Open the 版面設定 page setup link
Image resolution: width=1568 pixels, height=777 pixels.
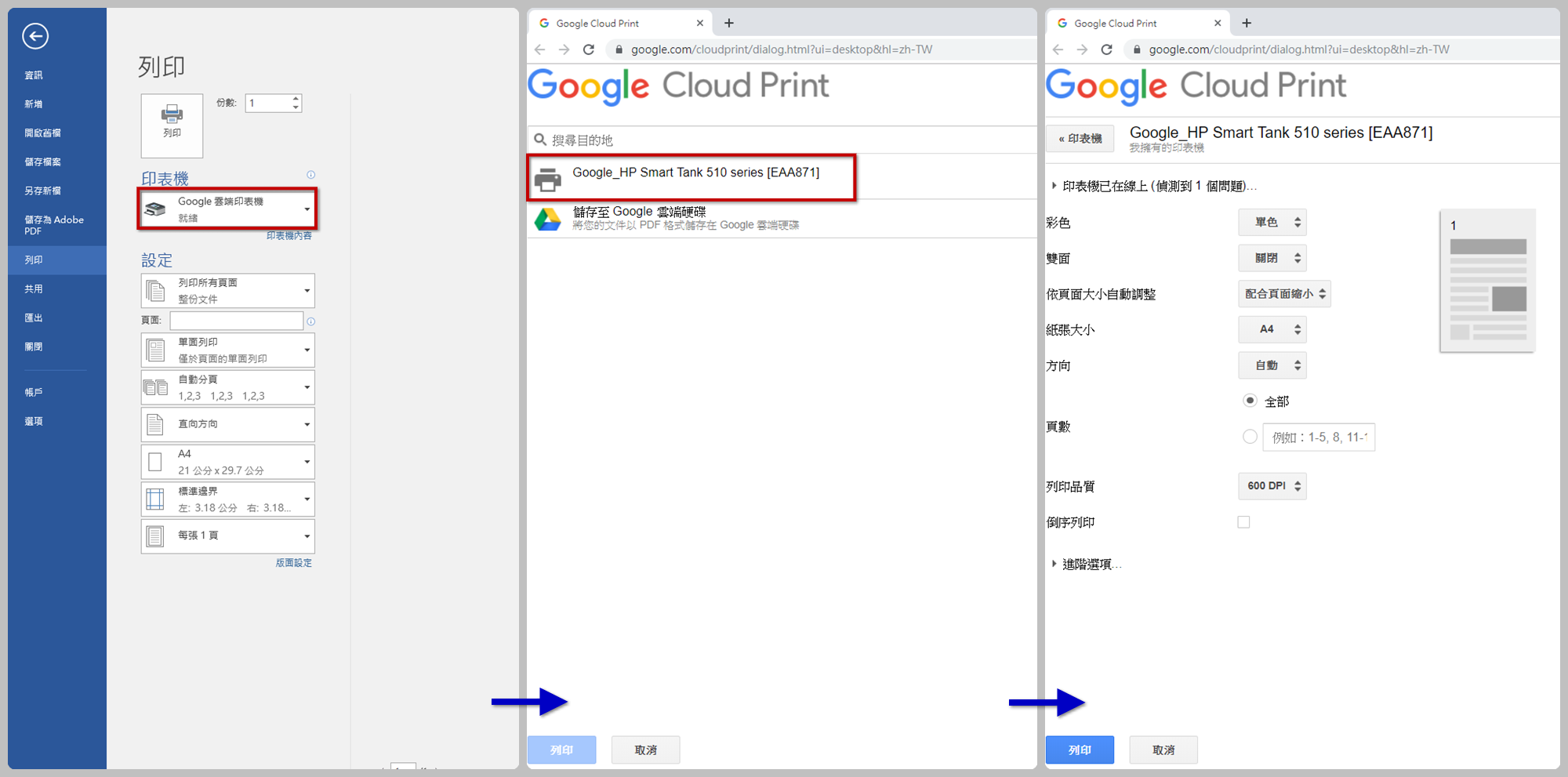pyautogui.click(x=293, y=563)
